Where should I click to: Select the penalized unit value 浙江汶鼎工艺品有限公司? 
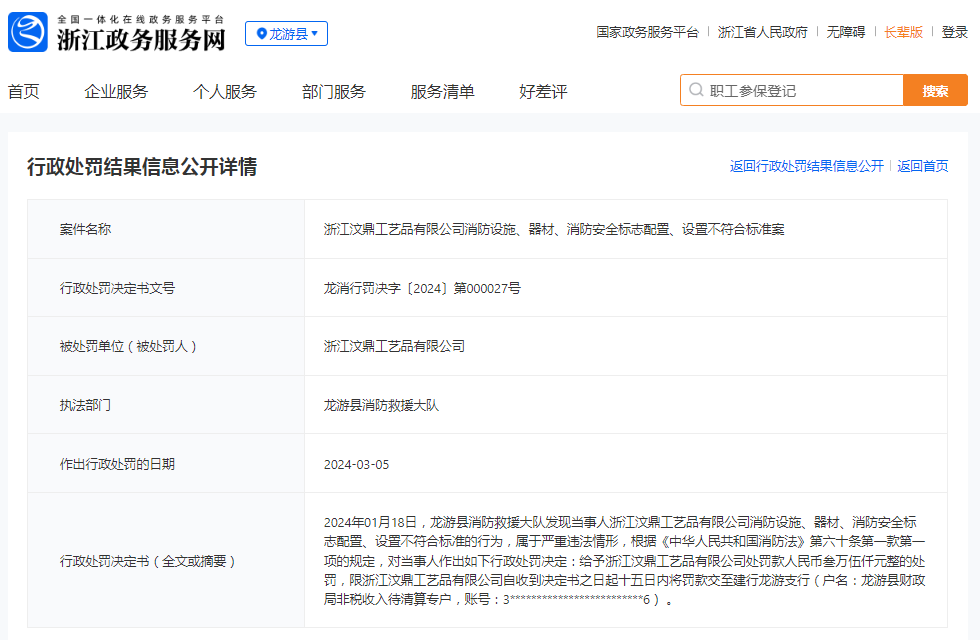pos(394,346)
